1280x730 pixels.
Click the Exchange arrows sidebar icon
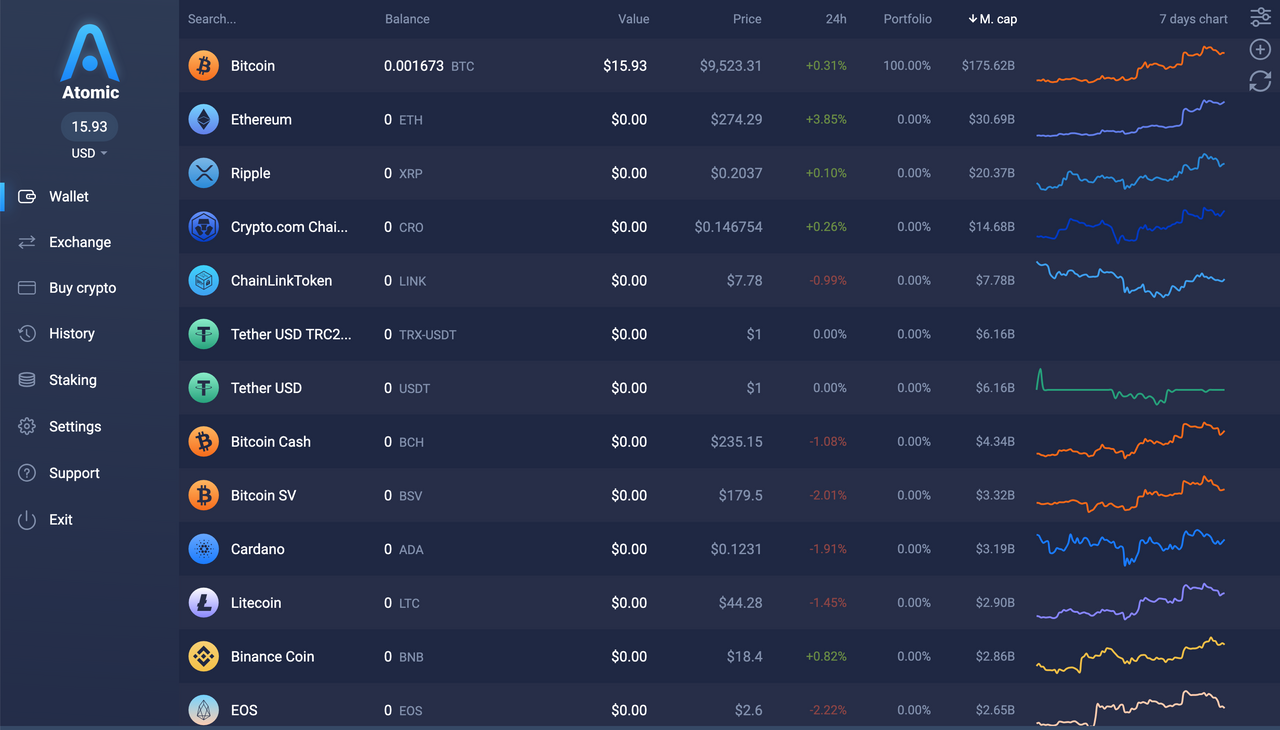pos(27,242)
